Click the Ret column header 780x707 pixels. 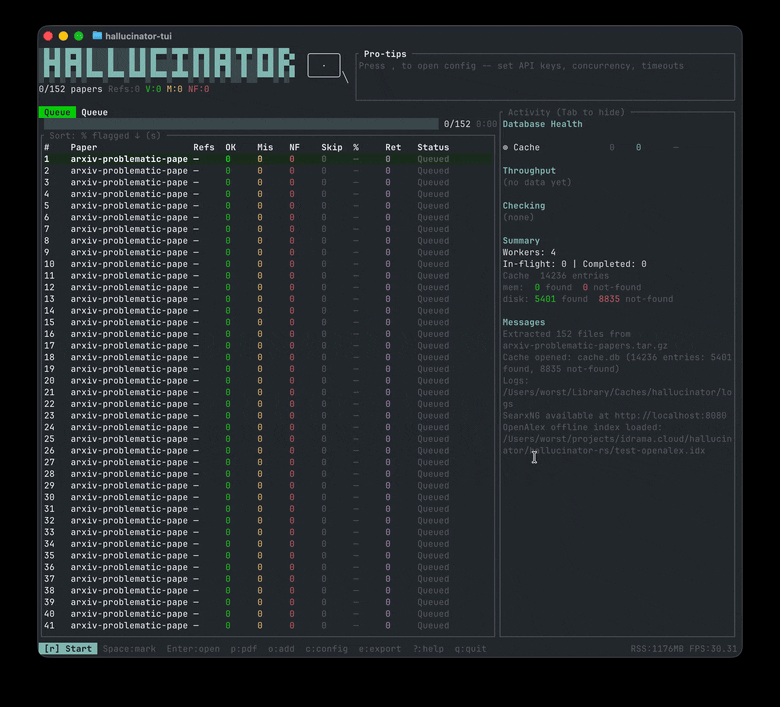pyautogui.click(x=393, y=147)
